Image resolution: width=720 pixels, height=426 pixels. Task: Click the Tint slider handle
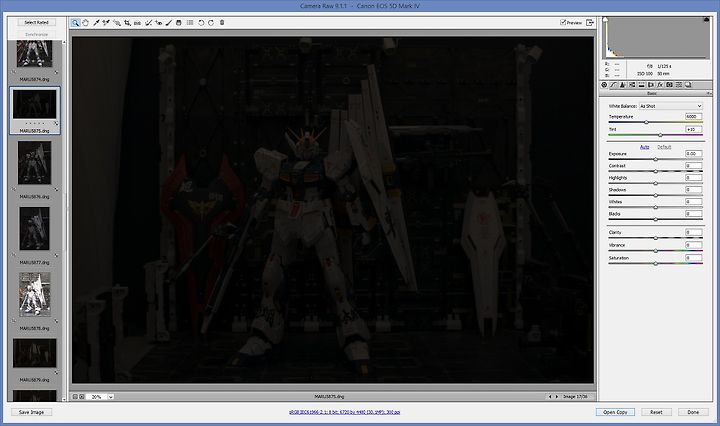(x=660, y=135)
